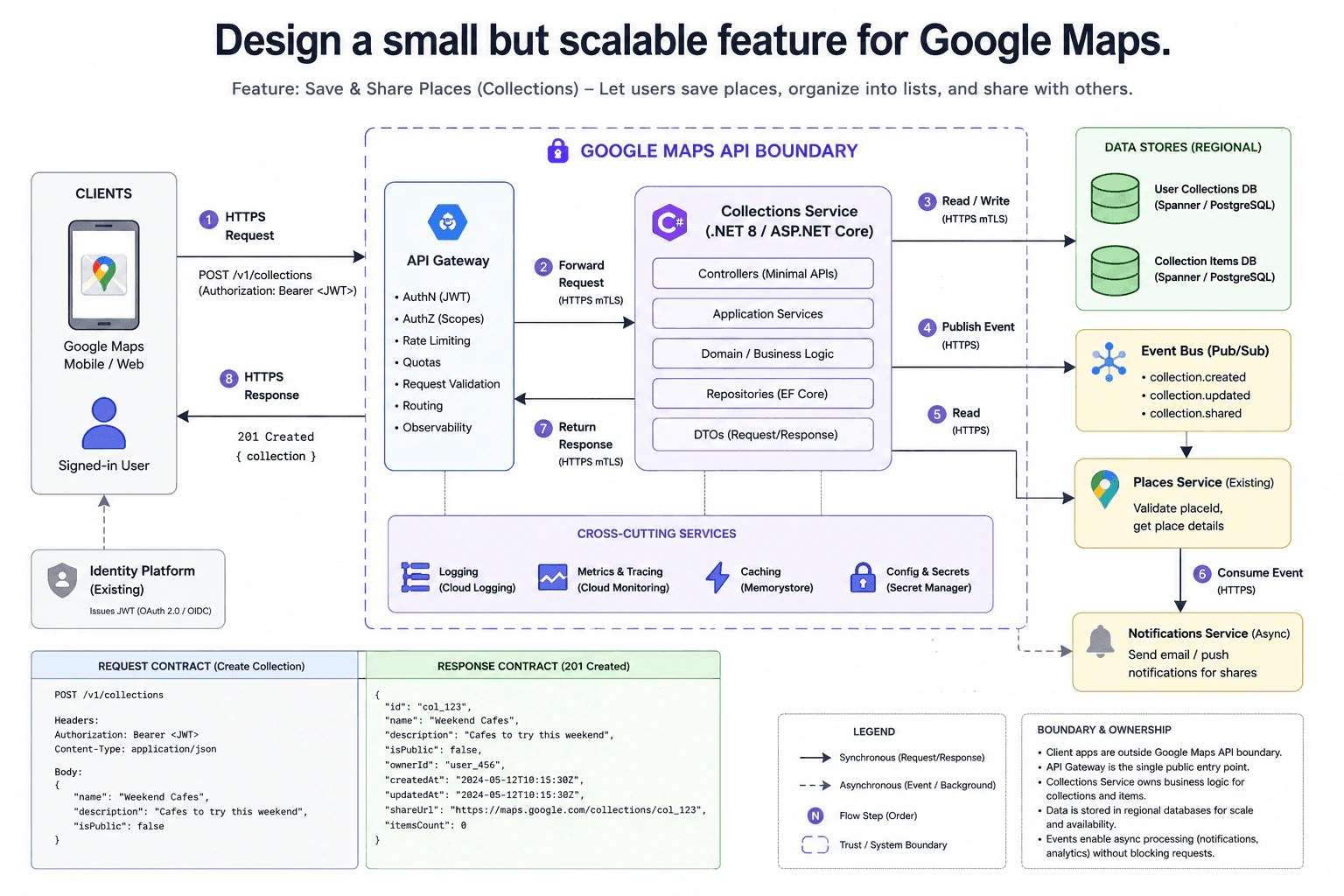This screenshot has height=896, width=1344.
Task: Select the "DATA STORES (REGIONAL)" heading
Action: [x=1183, y=147]
